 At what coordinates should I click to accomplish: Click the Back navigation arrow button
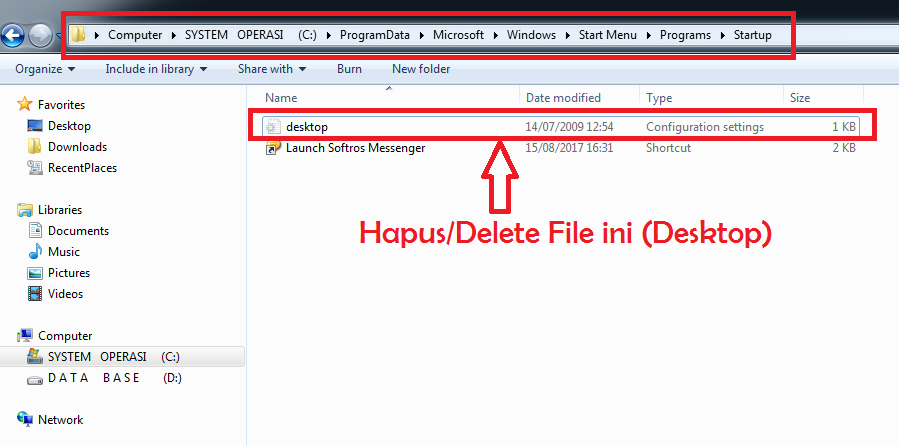(x=11, y=36)
